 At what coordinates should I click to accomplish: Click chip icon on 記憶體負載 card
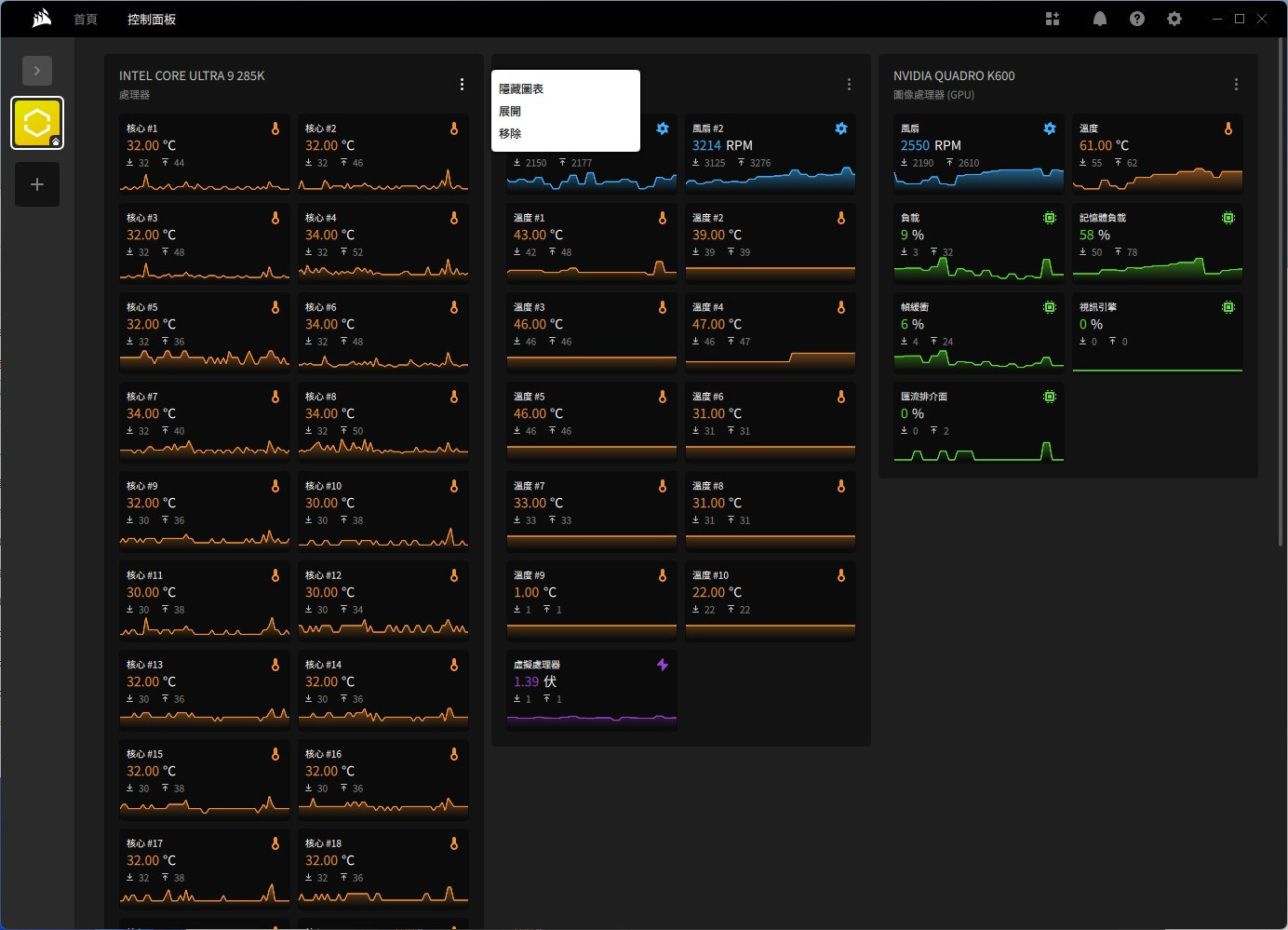tap(1228, 218)
